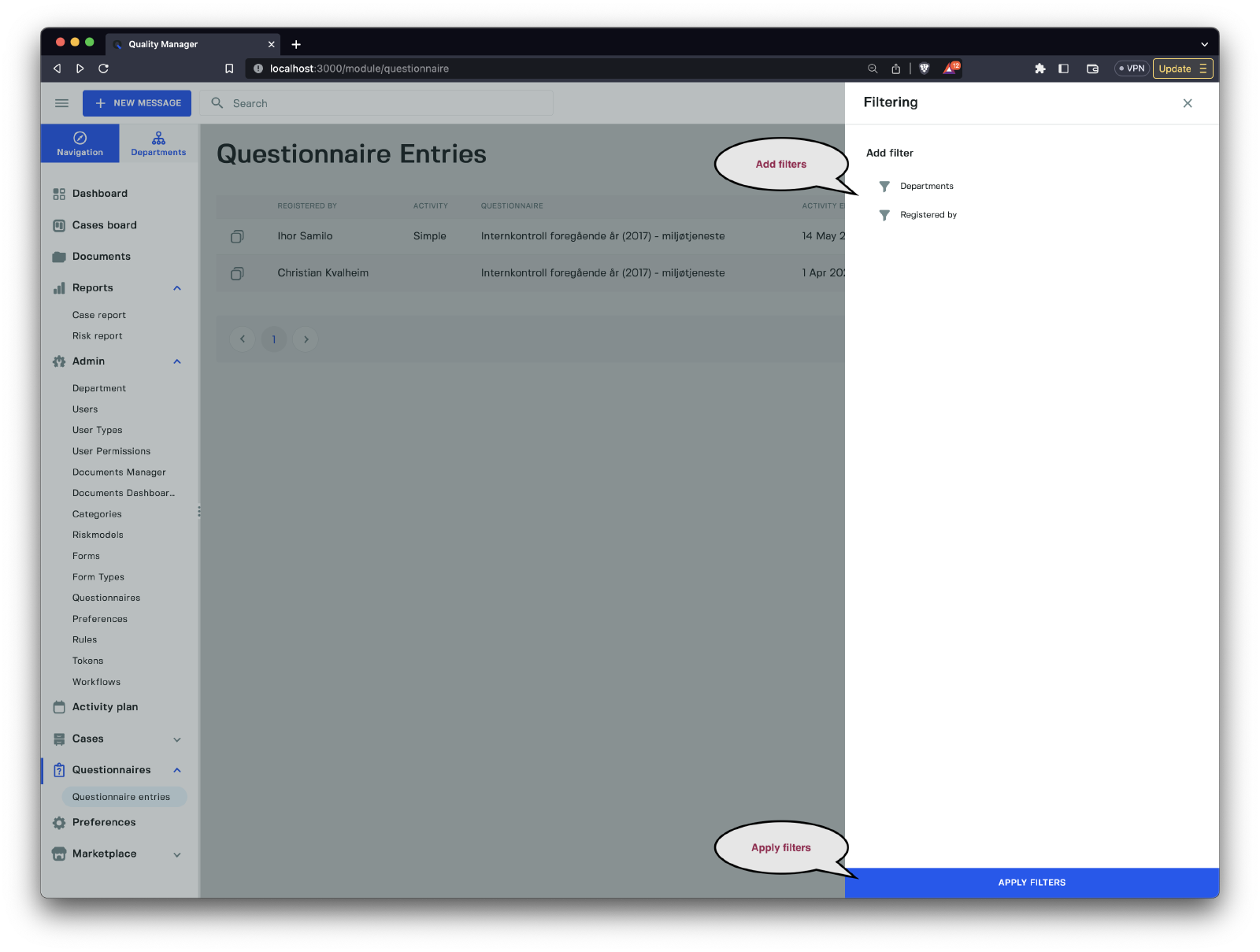The image size is (1260, 952).
Task: Reload the page with browser refresh icon
Action: point(103,69)
